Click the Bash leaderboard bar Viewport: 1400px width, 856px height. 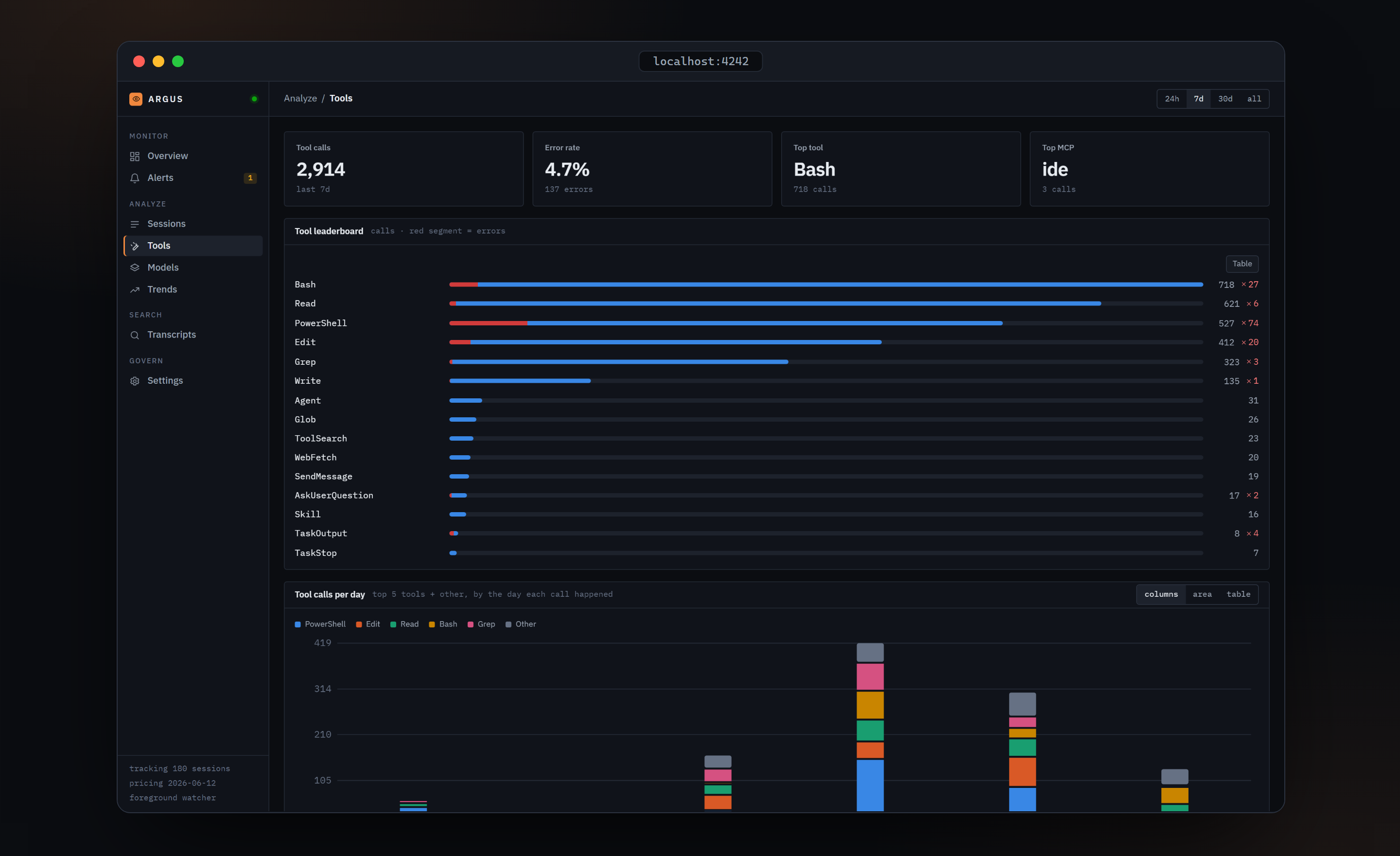point(825,285)
